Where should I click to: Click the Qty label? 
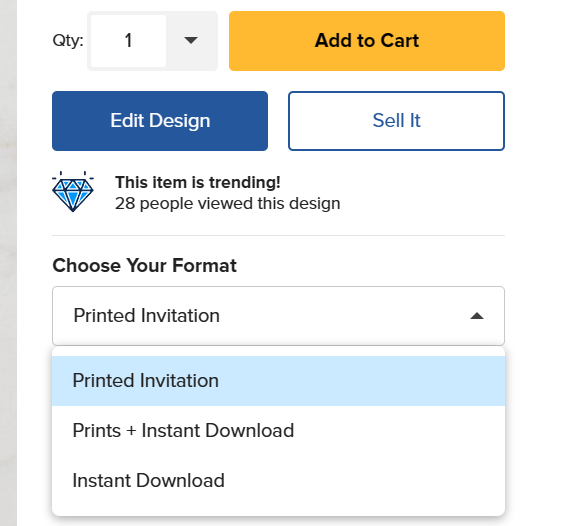point(68,40)
